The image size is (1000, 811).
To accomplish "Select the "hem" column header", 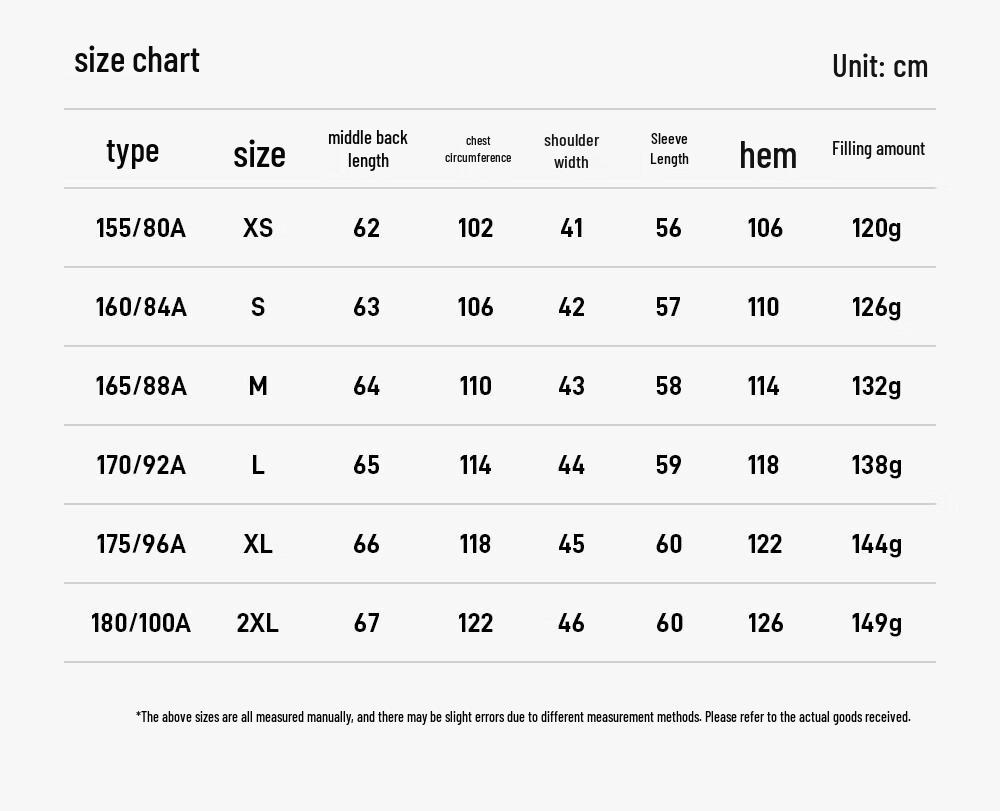I will (768, 155).
